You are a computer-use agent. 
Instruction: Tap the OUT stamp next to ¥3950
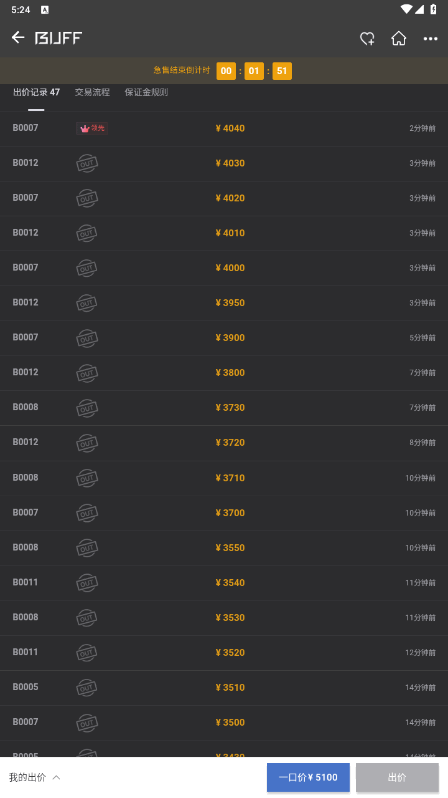(x=87, y=303)
